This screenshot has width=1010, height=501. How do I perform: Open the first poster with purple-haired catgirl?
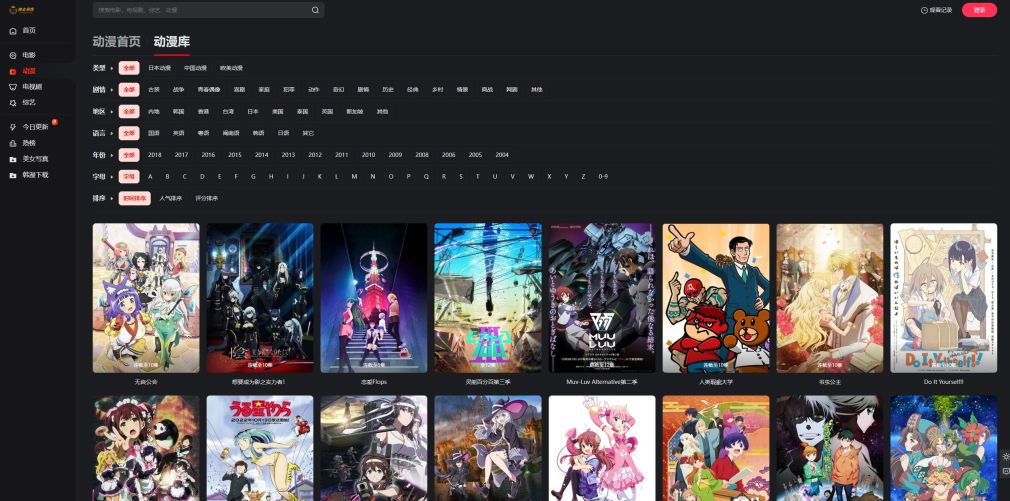point(146,298)
